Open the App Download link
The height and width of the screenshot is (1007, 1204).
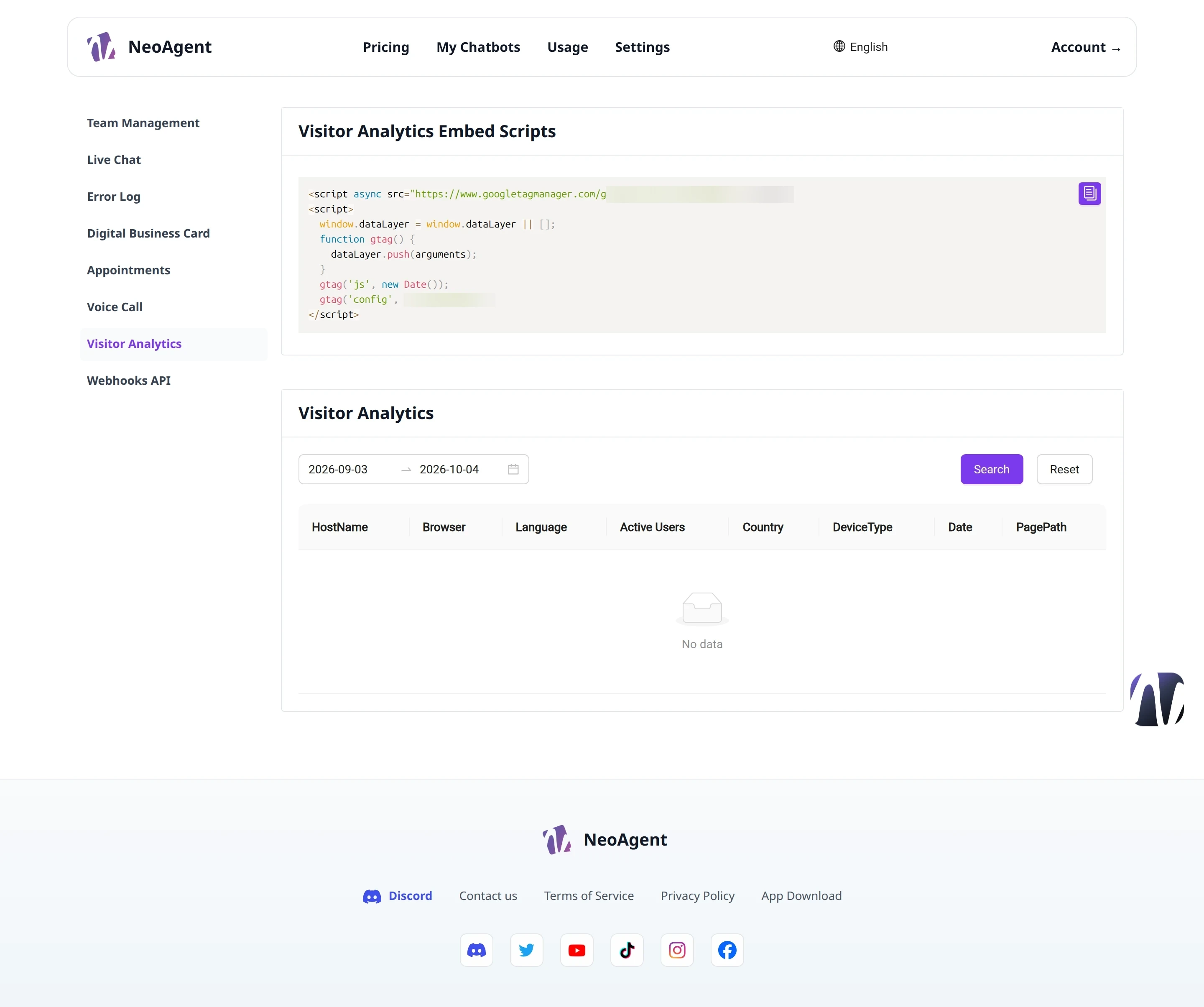tap(801, 896)
